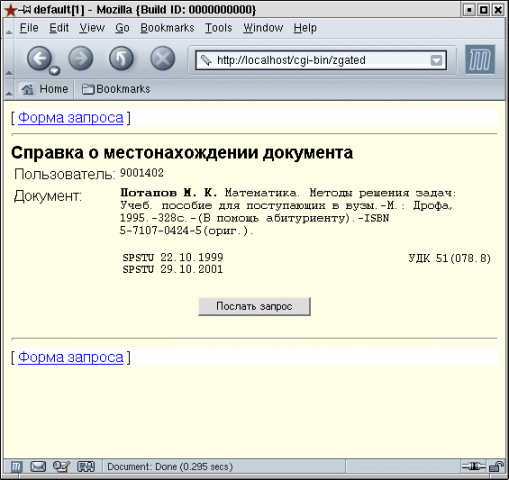Click the 'SPSTU 22.10.1999' entry
This screenshot has height=480, width=509.
(x=173, y=258)
